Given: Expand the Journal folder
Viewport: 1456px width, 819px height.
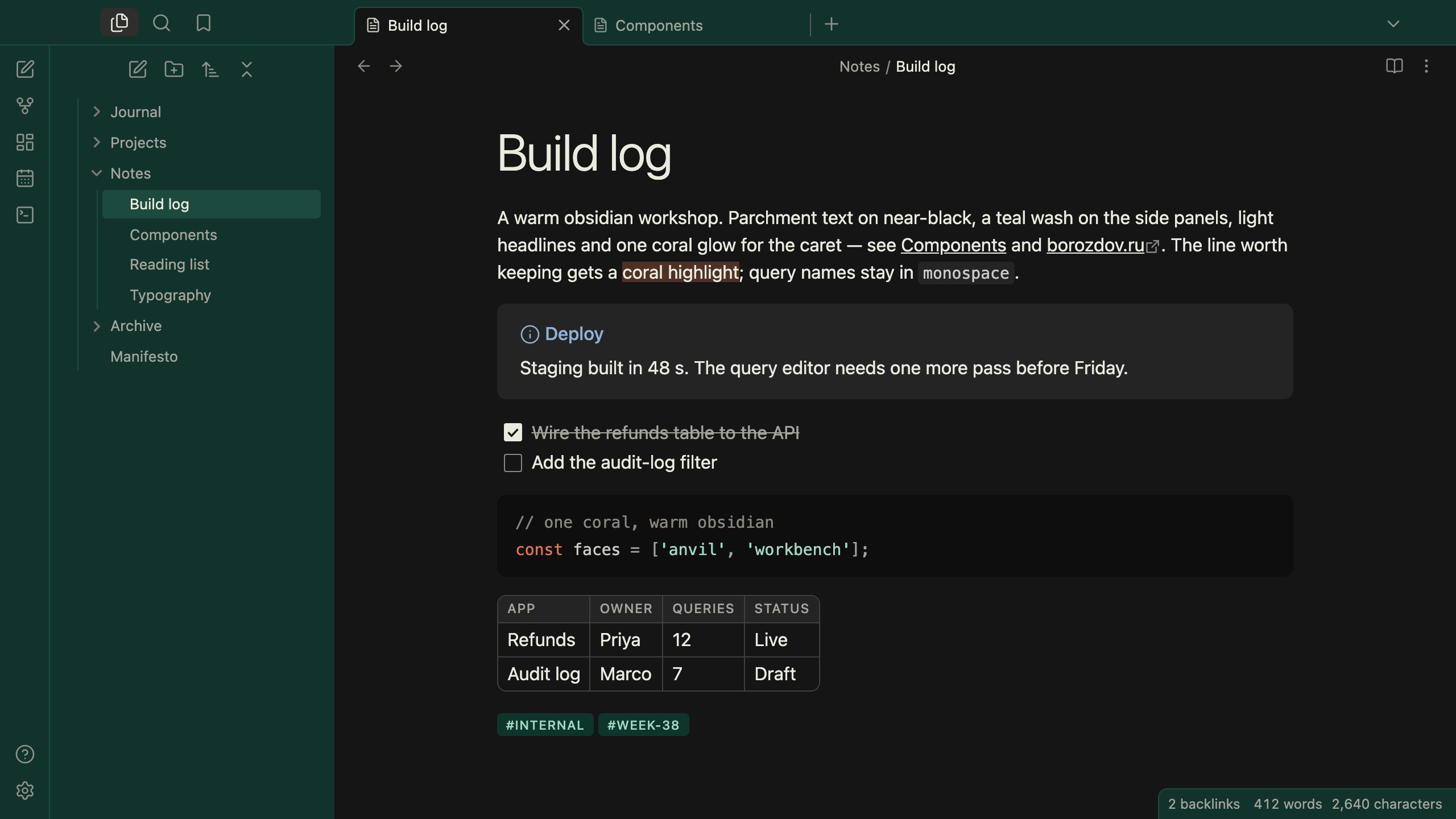Looking at the screenshot, I should pyautogui.click(x=97, y=112).
